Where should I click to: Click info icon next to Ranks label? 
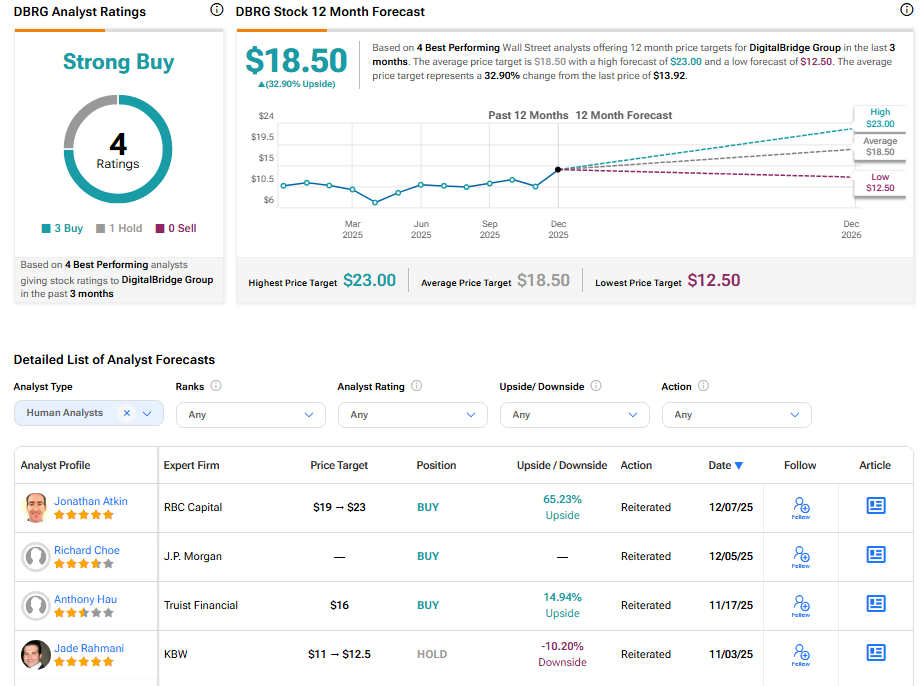pos(216,386)
